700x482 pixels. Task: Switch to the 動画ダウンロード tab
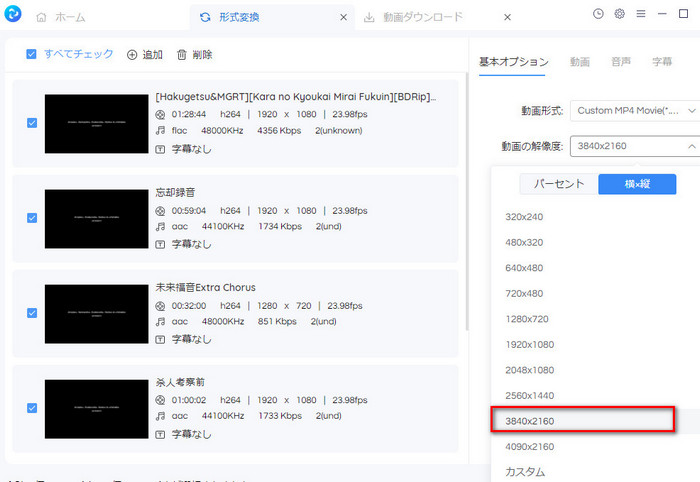pyautogui.click(x=413, y=17)
